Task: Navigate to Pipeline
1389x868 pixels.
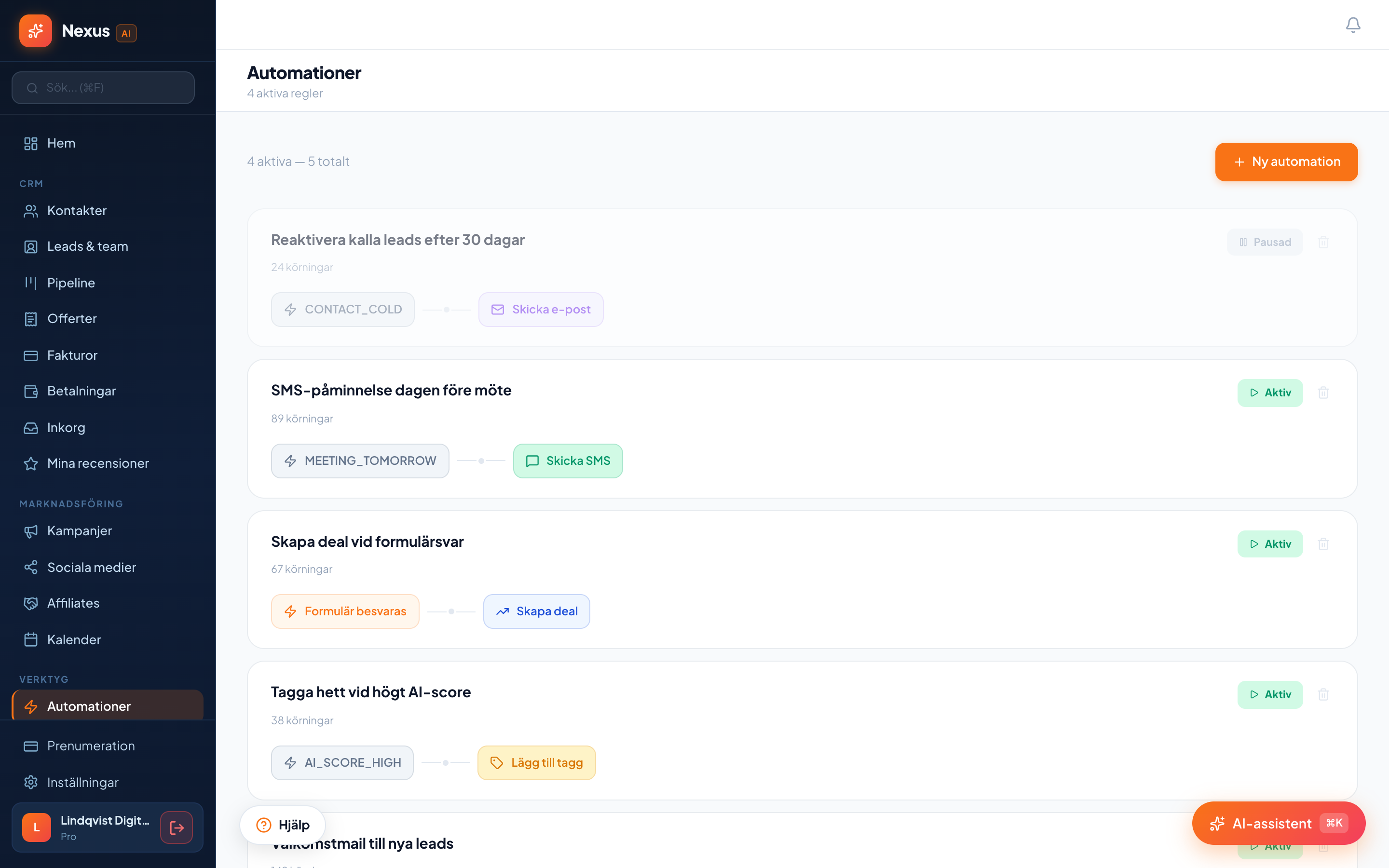Action: [108, 283]
